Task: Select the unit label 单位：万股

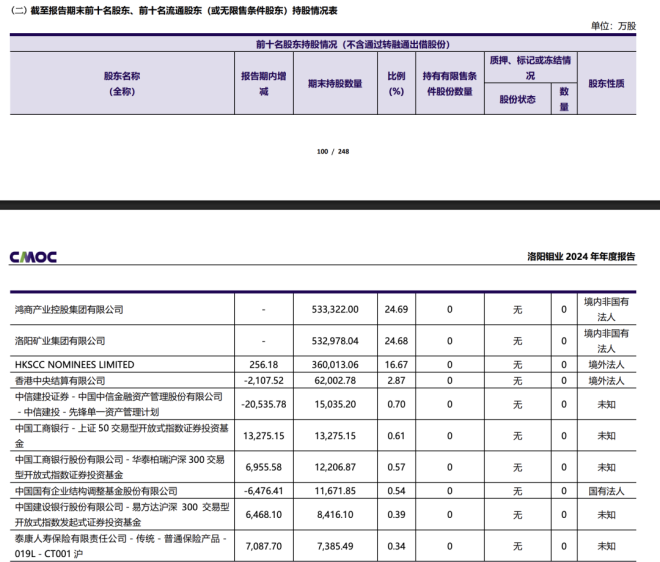Action: coord(613,26)
